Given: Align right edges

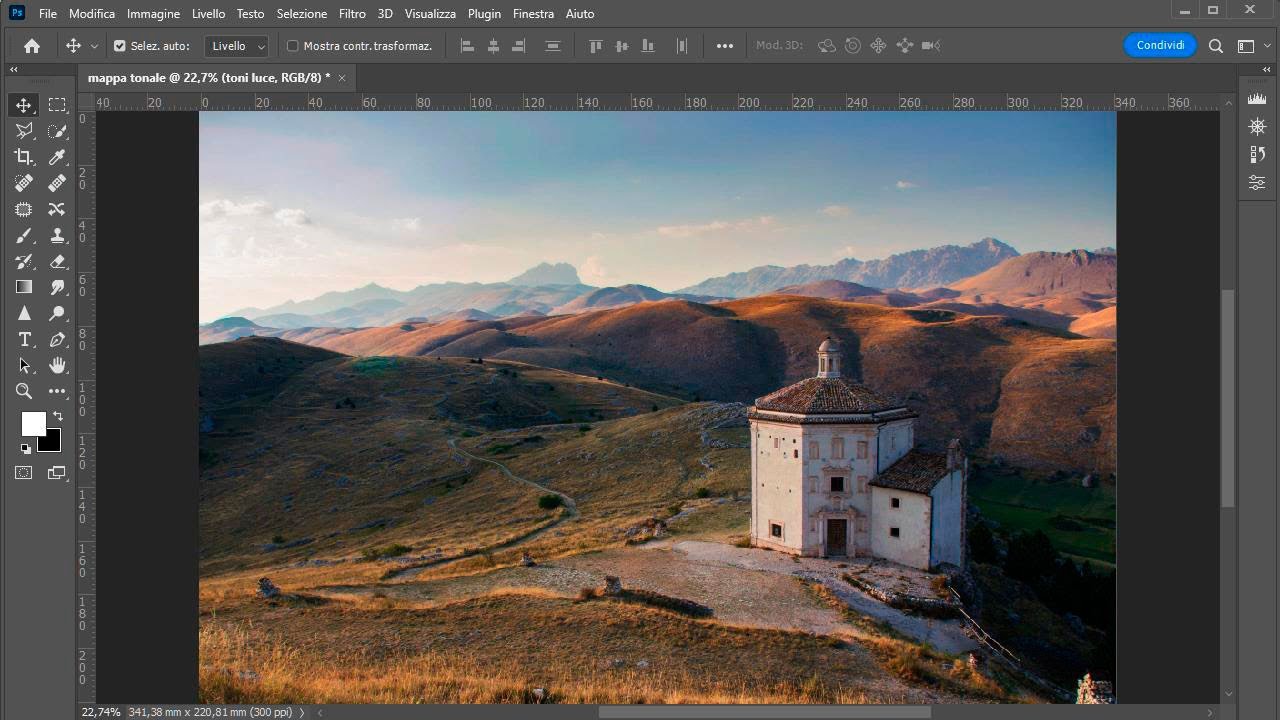Looking at the screenshot, I should (x=519, y=46).
